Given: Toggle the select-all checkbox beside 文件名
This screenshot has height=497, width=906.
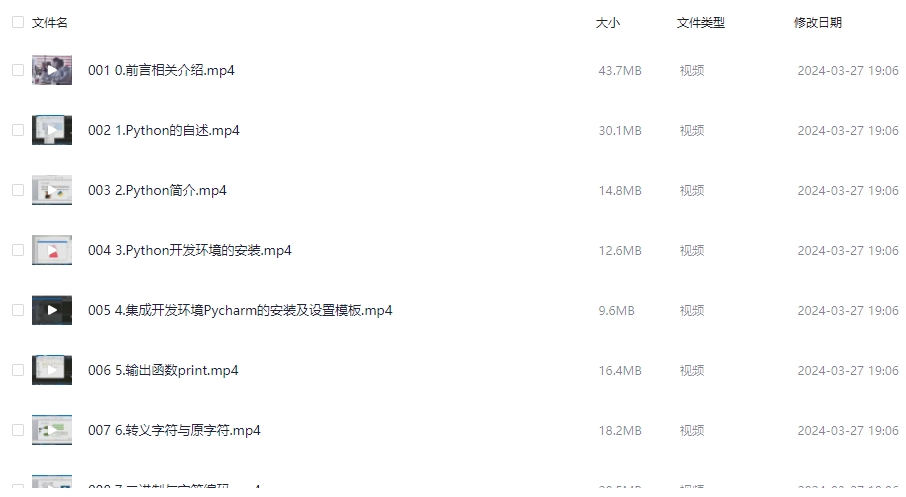Looking at the screenshot, I should 18,22.
